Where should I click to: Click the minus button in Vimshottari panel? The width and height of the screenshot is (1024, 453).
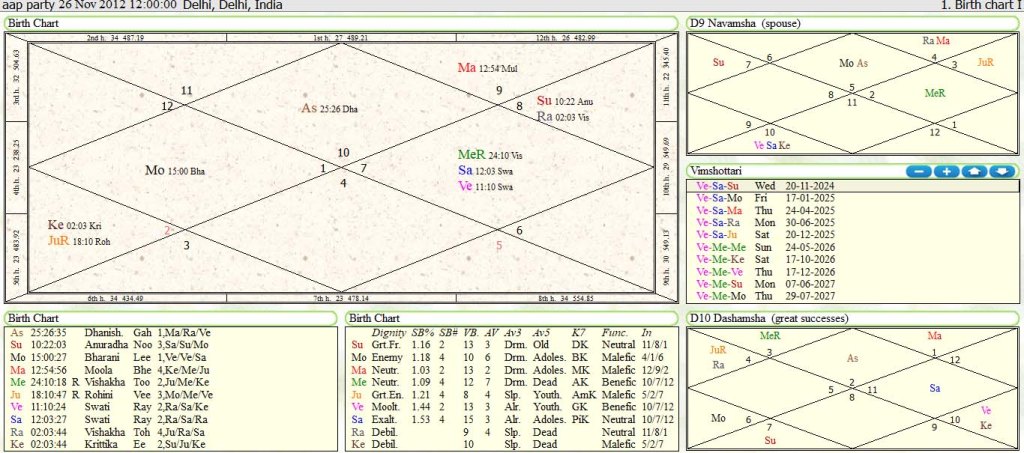click(x=918, y=171)
